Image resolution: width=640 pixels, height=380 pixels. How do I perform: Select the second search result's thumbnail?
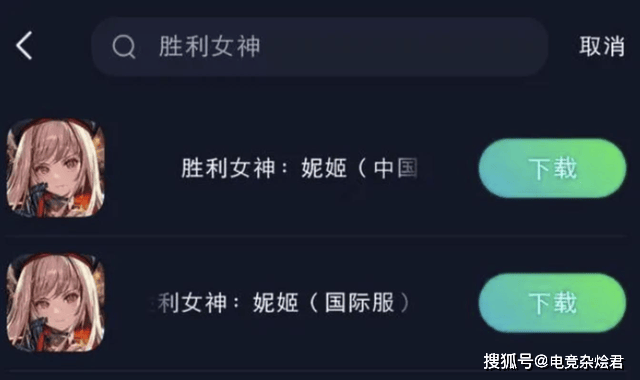click(56, 303)
